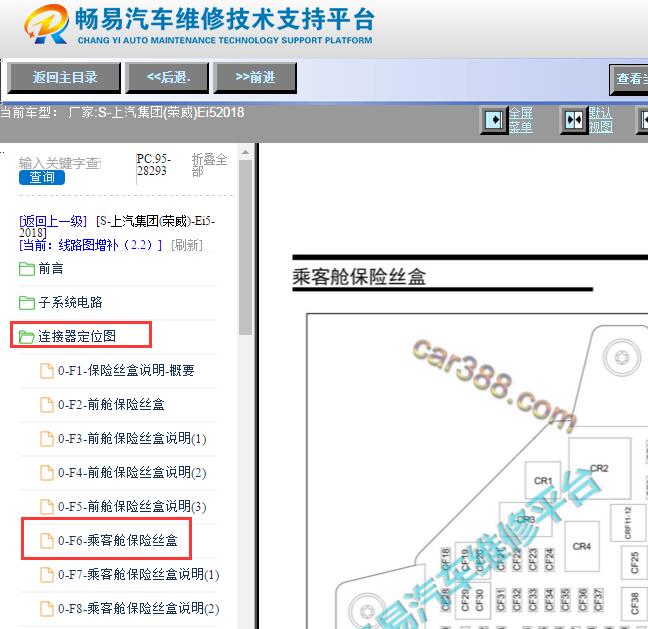Open 0-F7-乘客舱保险丝盒说明(1)

[138, 574]
